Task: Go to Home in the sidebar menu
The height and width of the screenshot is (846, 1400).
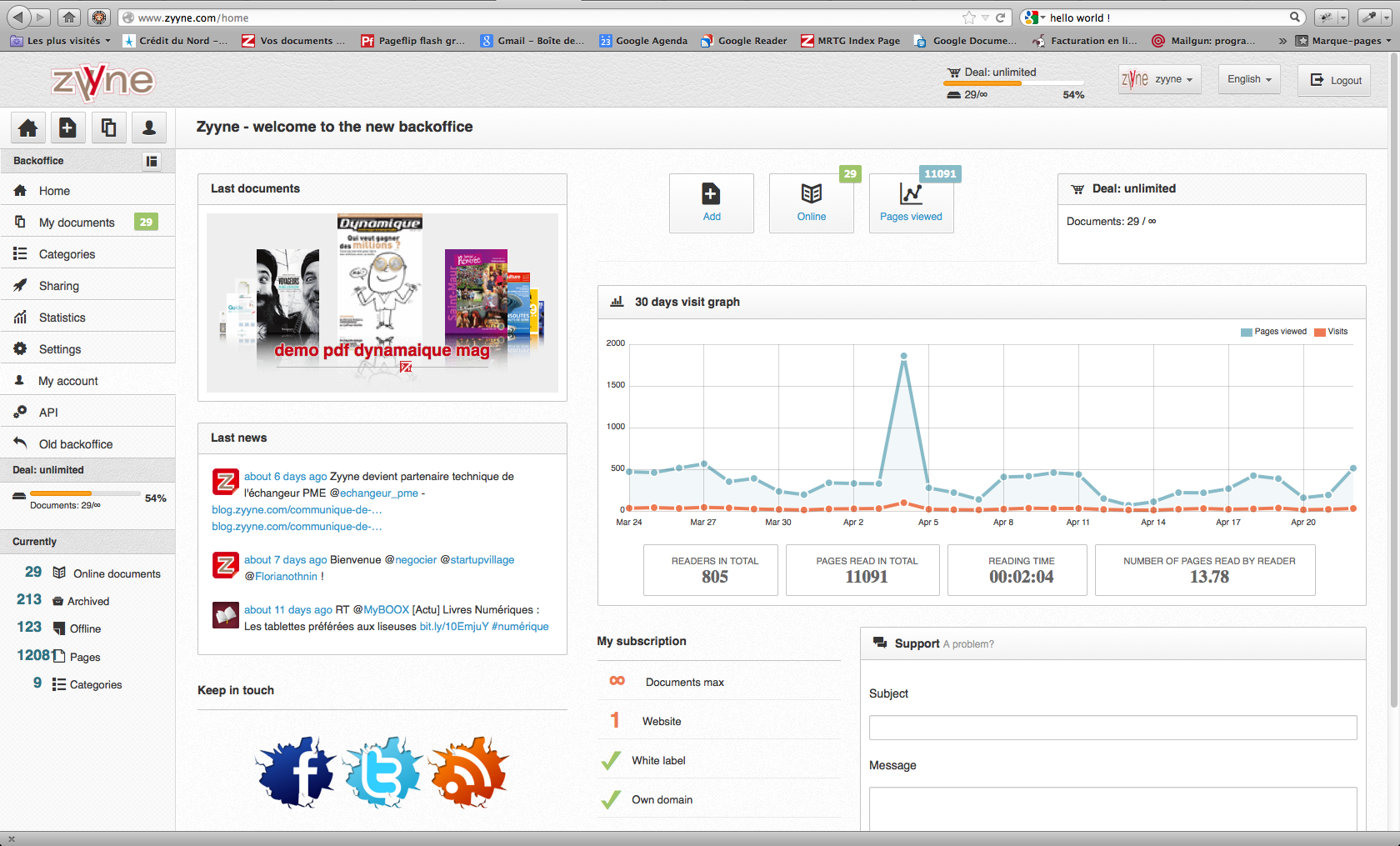Action: pos(87,191)
